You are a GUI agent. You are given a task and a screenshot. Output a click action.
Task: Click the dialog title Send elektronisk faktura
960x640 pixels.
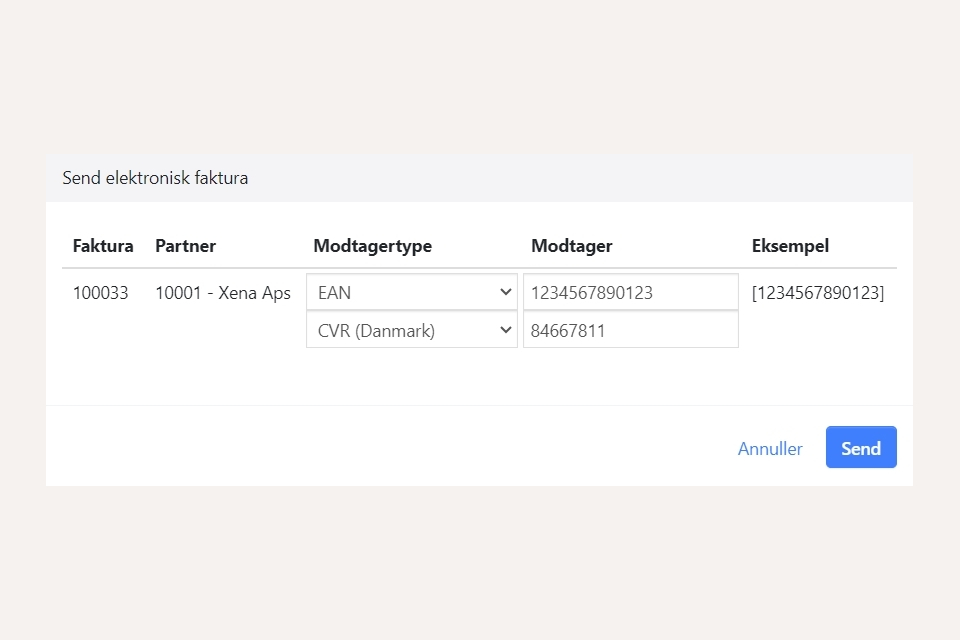[155, 178]
